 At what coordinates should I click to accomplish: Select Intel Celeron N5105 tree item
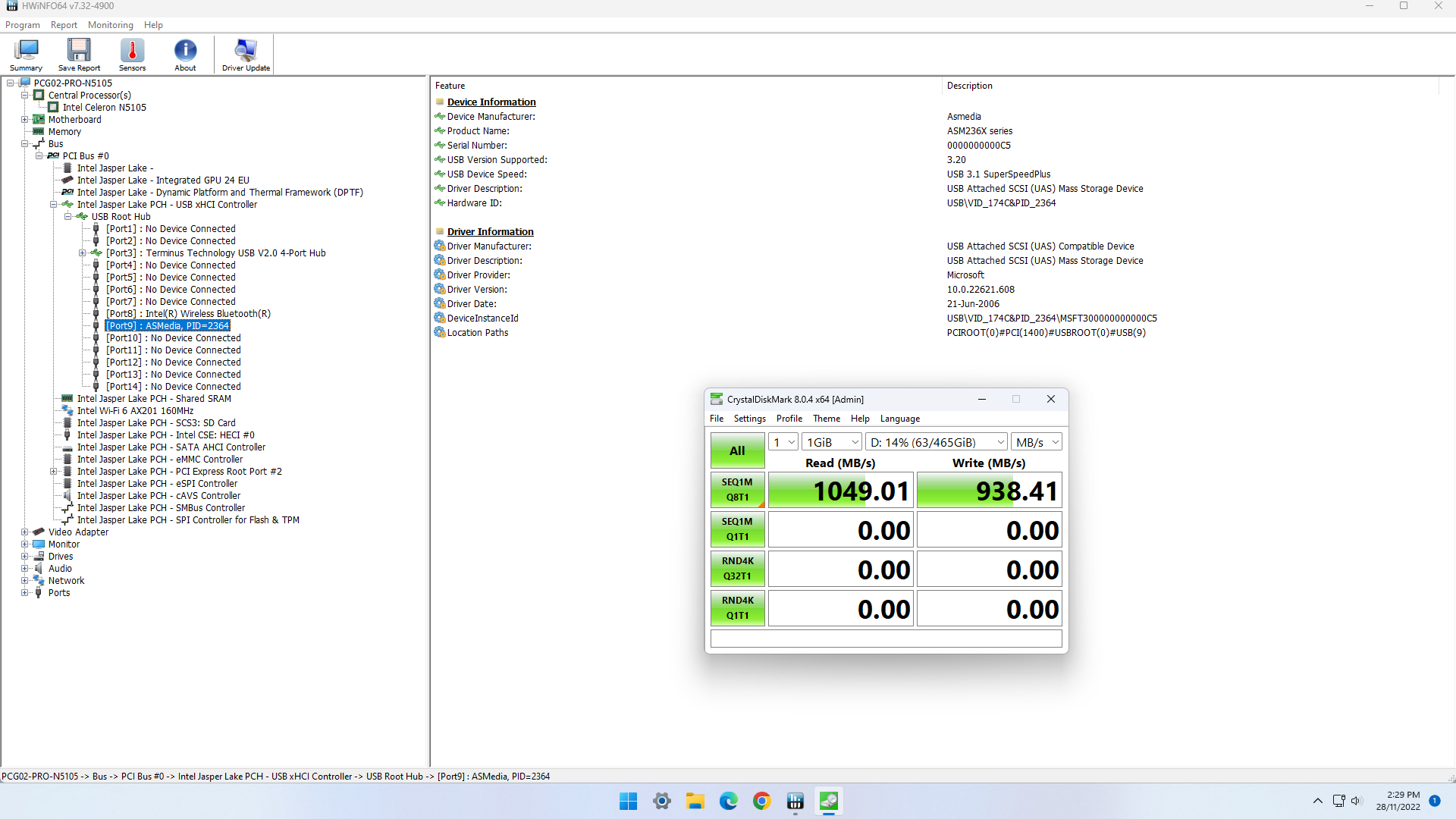(105, 108)
